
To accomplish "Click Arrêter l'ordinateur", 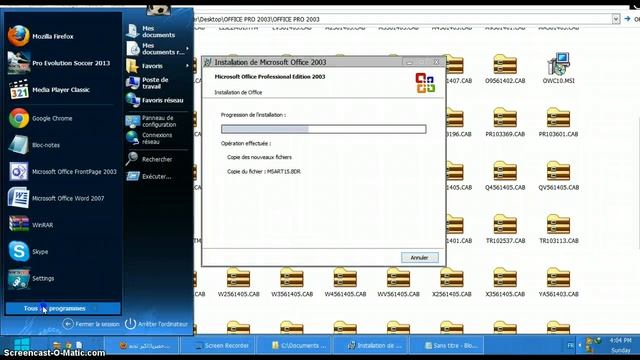I will (x=156, y=324).
